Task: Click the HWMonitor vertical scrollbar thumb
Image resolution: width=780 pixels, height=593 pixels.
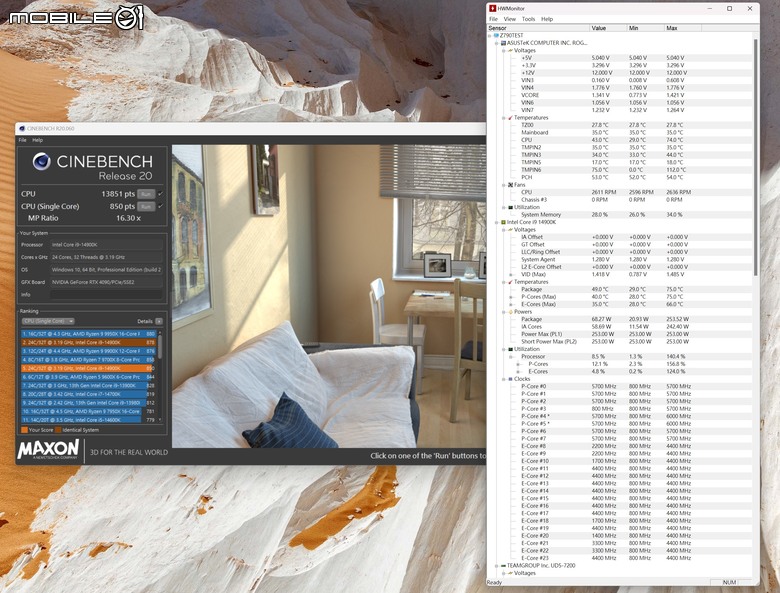Action: 755,157
